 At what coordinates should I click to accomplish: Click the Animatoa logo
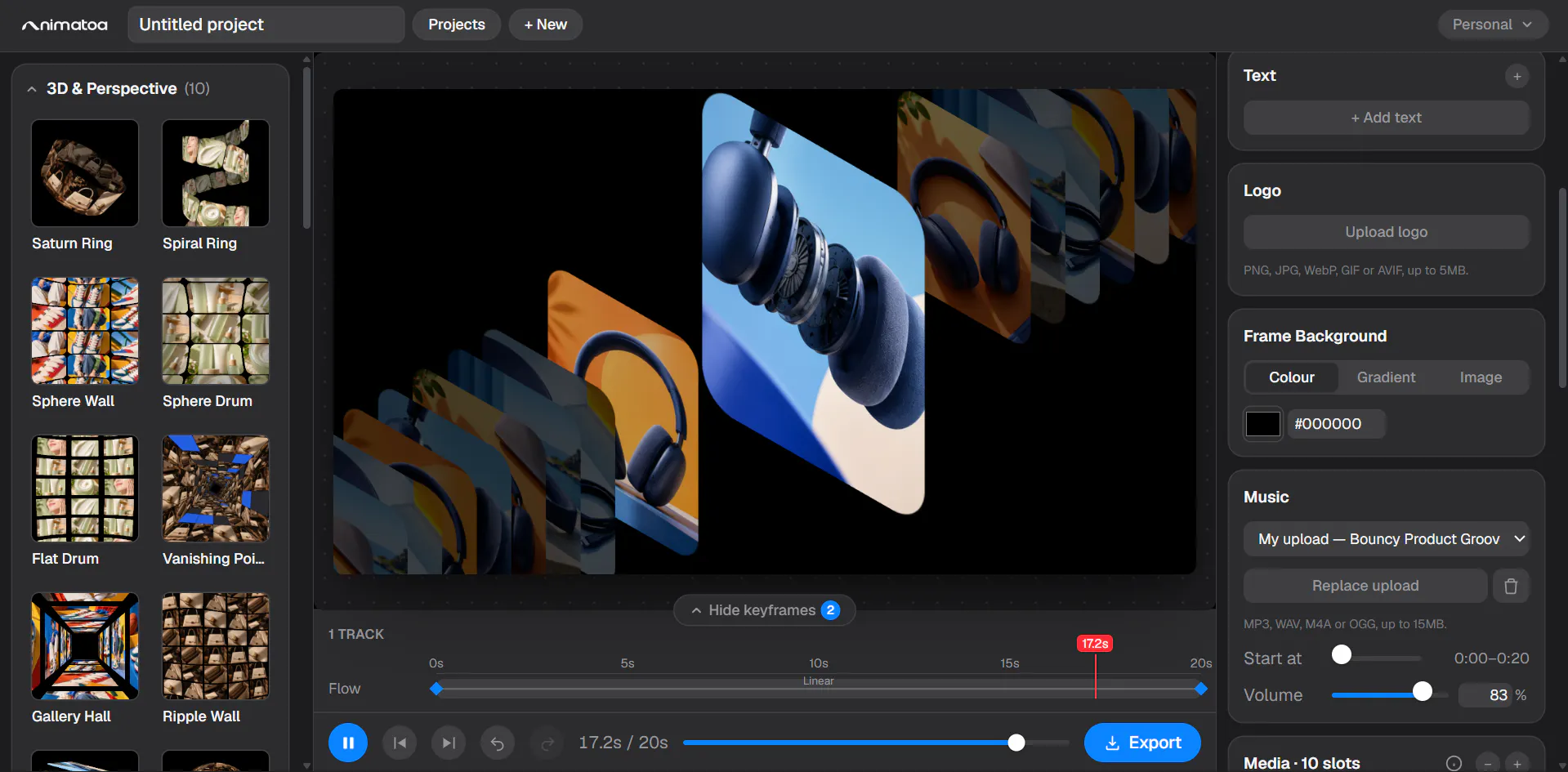coord(65,25)
